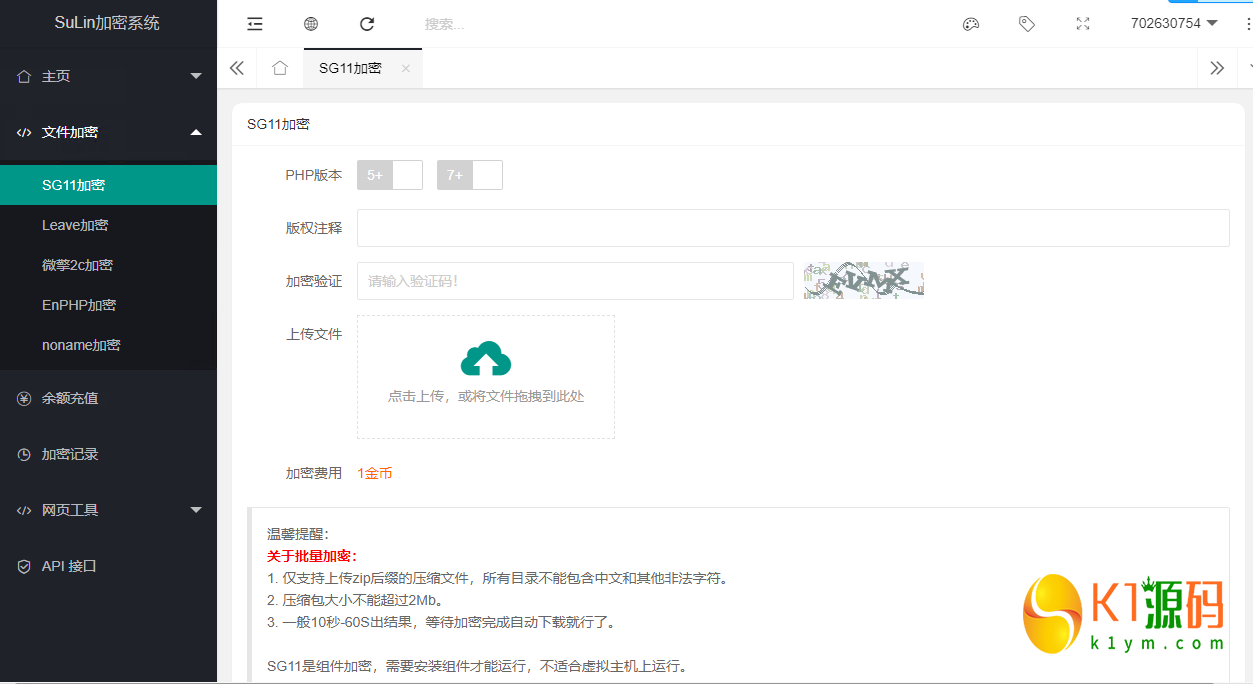The image size is (1253, 684).
Task: Open the 702630754 account dropdown
Action: [1175, 23]
